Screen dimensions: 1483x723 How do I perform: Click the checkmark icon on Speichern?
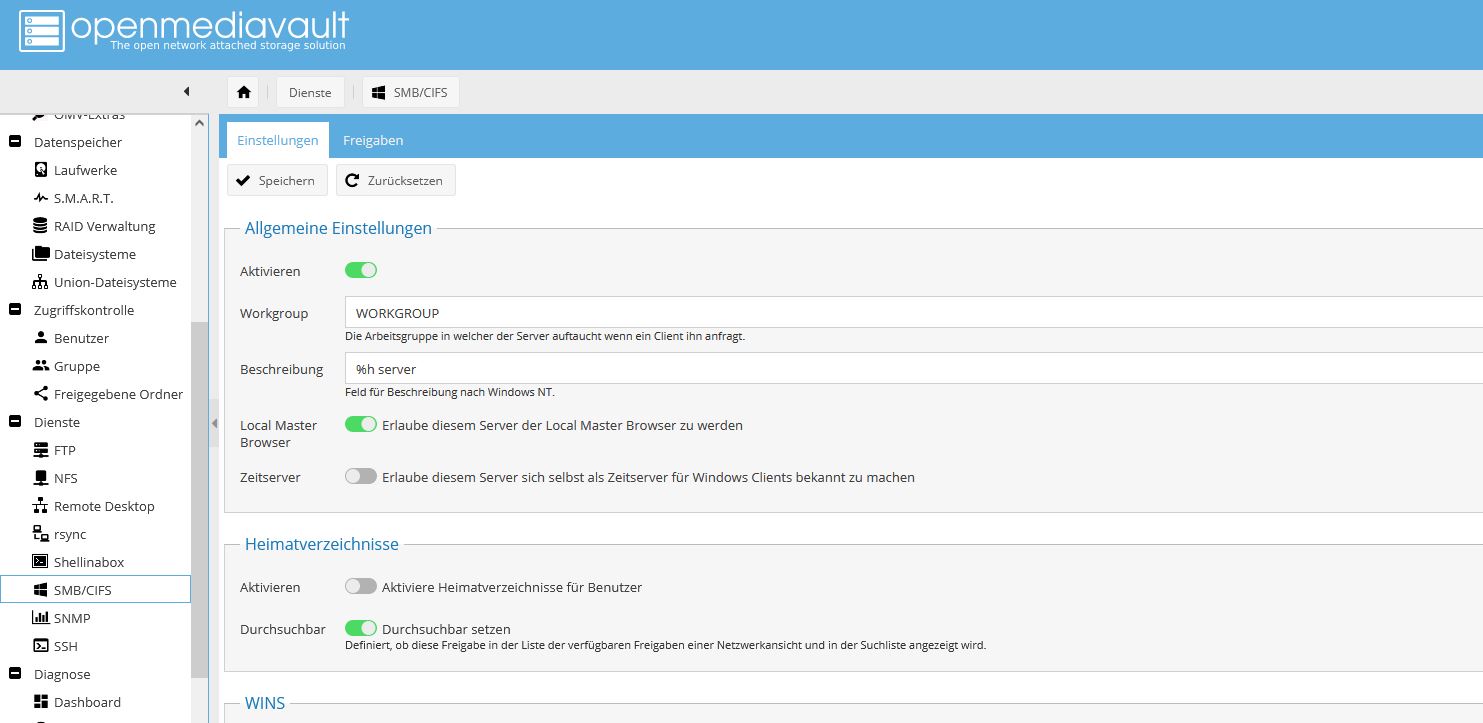pos(243,181)
